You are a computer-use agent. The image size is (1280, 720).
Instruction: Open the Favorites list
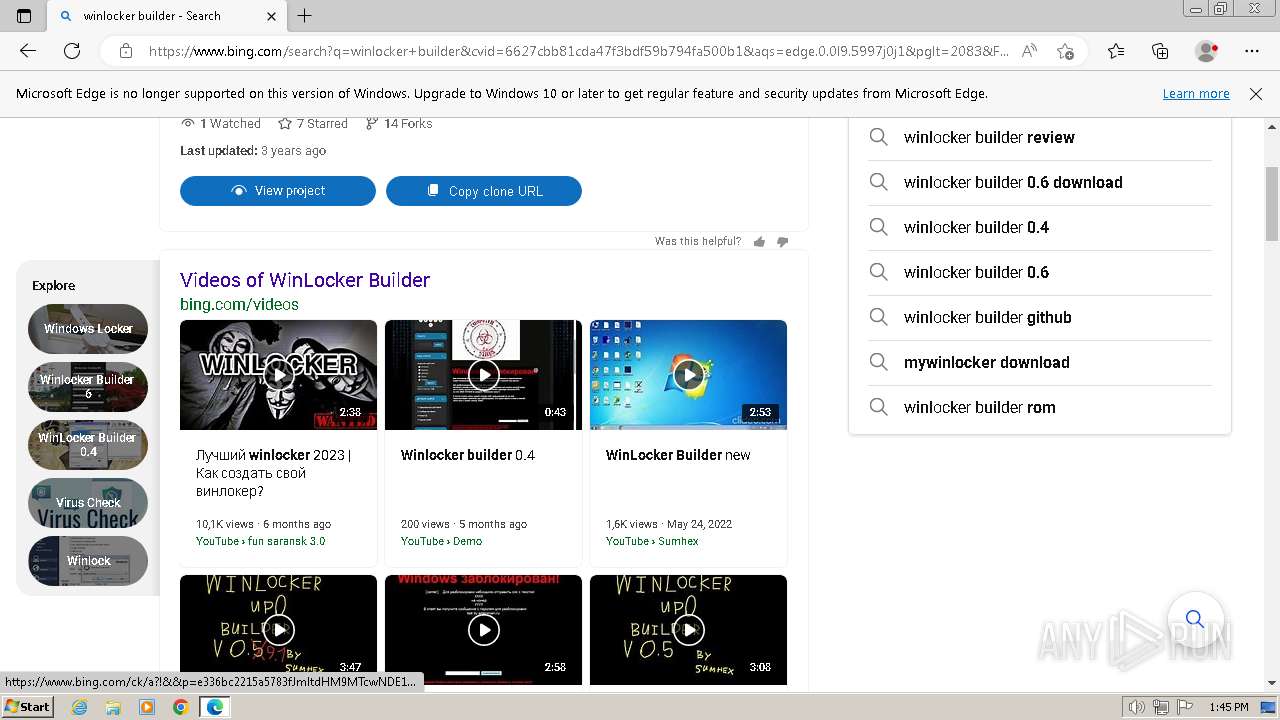point(1116,51)
